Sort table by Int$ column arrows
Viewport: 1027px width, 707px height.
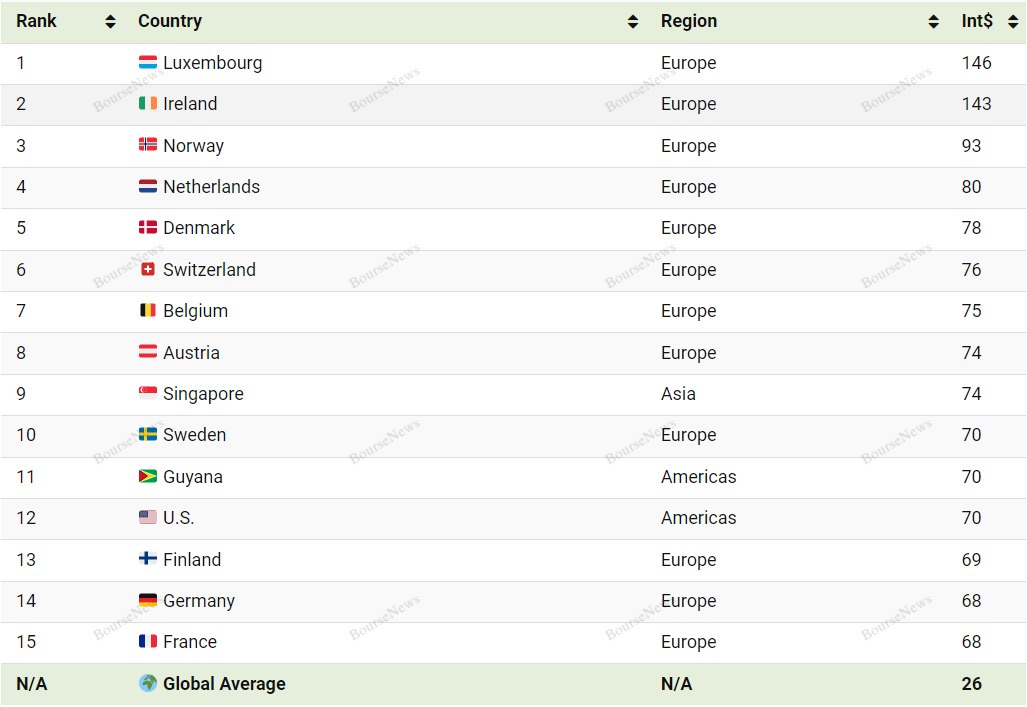(x=1013, y=22)
